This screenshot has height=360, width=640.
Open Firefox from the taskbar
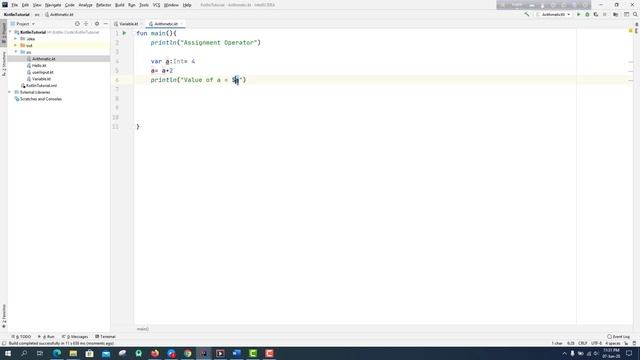(155, 353)
